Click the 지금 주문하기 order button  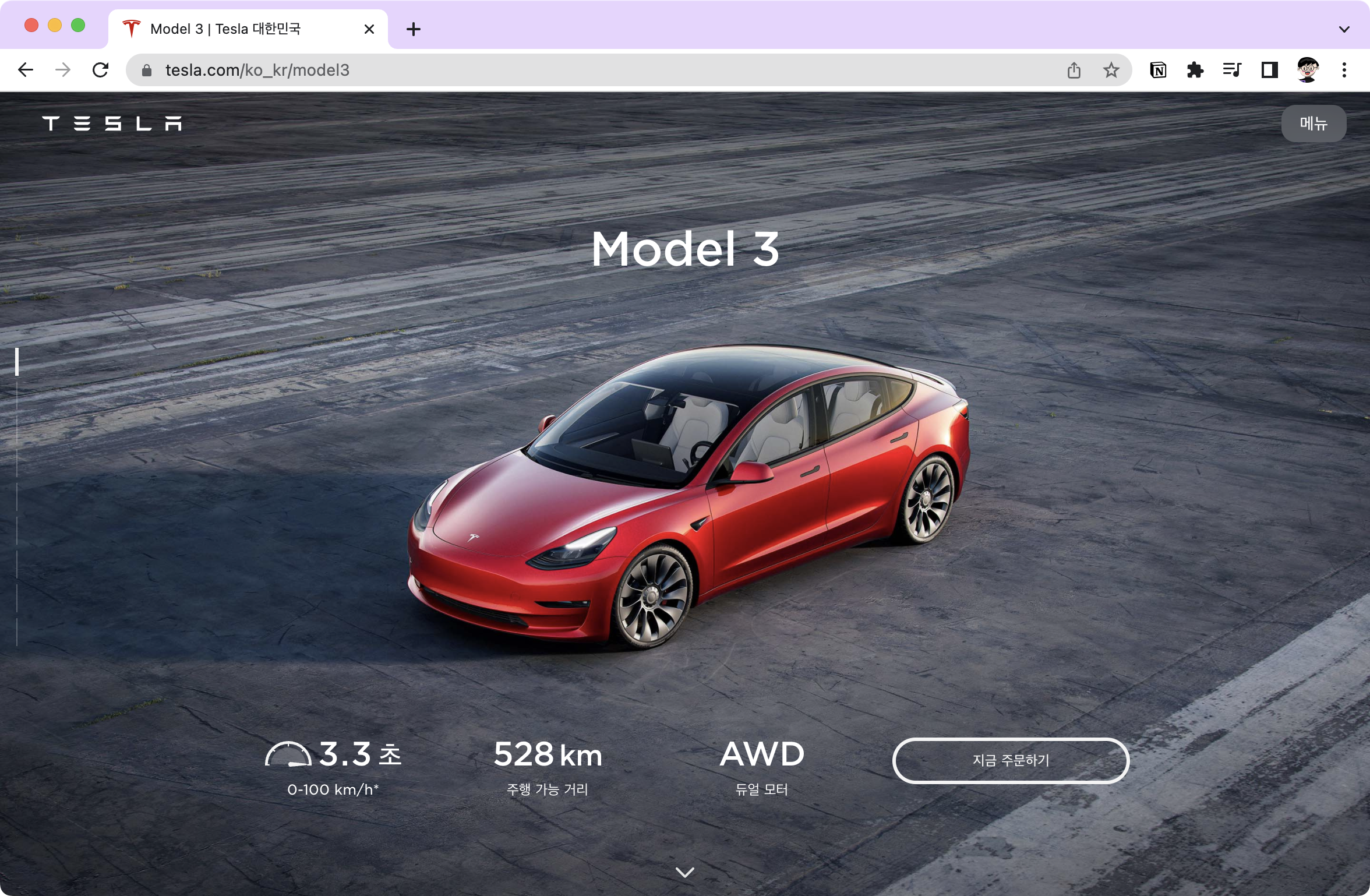click(x=1011, y=760)
